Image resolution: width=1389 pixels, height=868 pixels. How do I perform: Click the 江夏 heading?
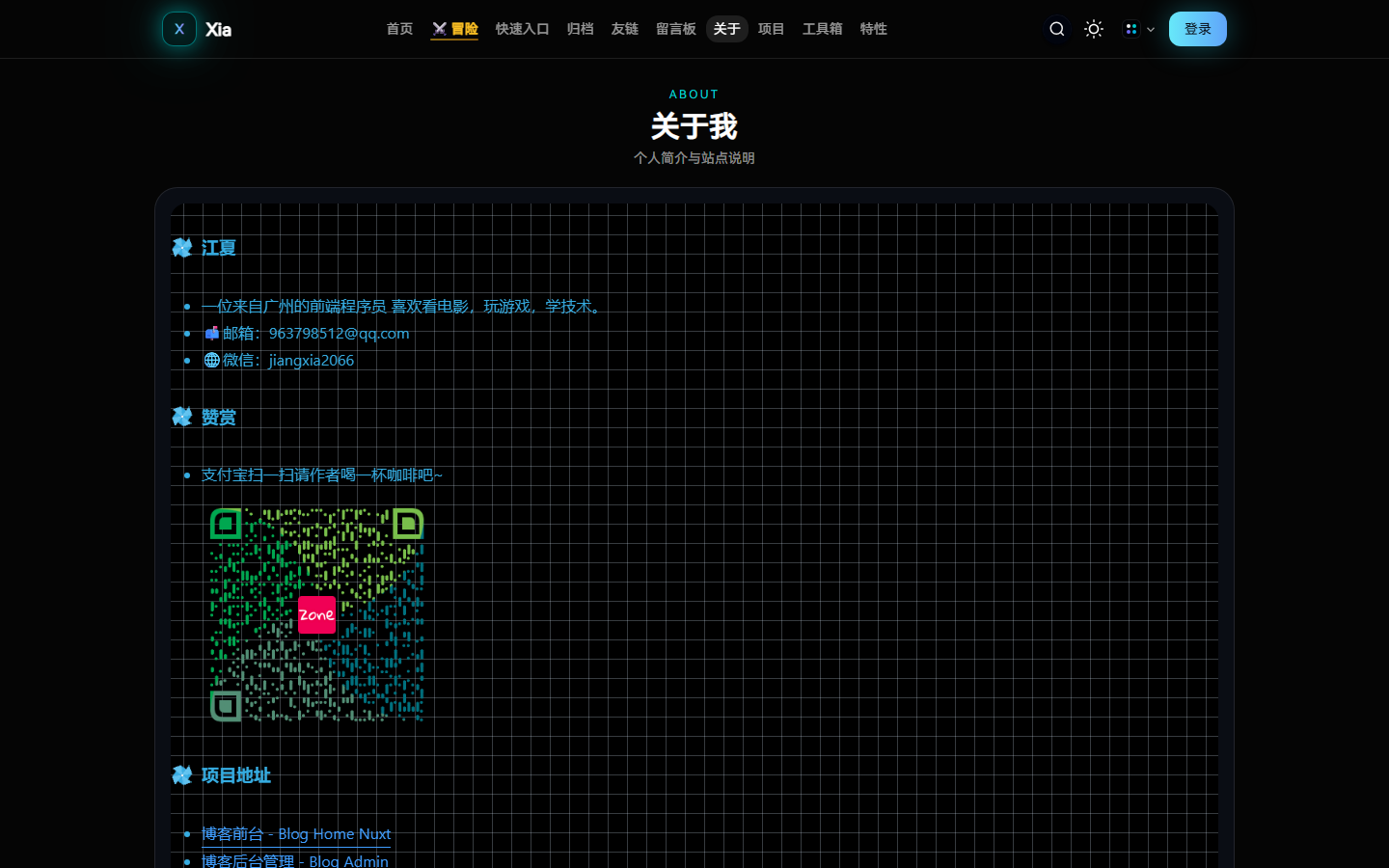point(219,248)
